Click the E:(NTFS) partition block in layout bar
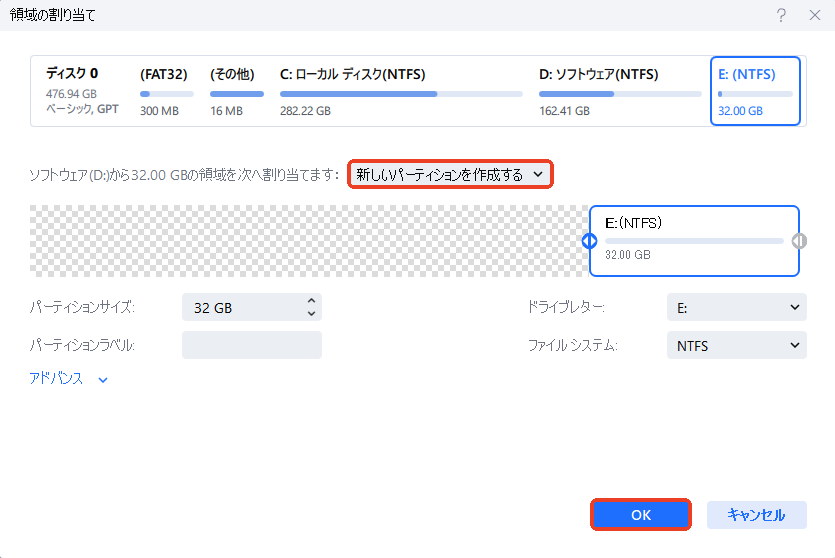The image size is (835, 558). click(694, 241)
